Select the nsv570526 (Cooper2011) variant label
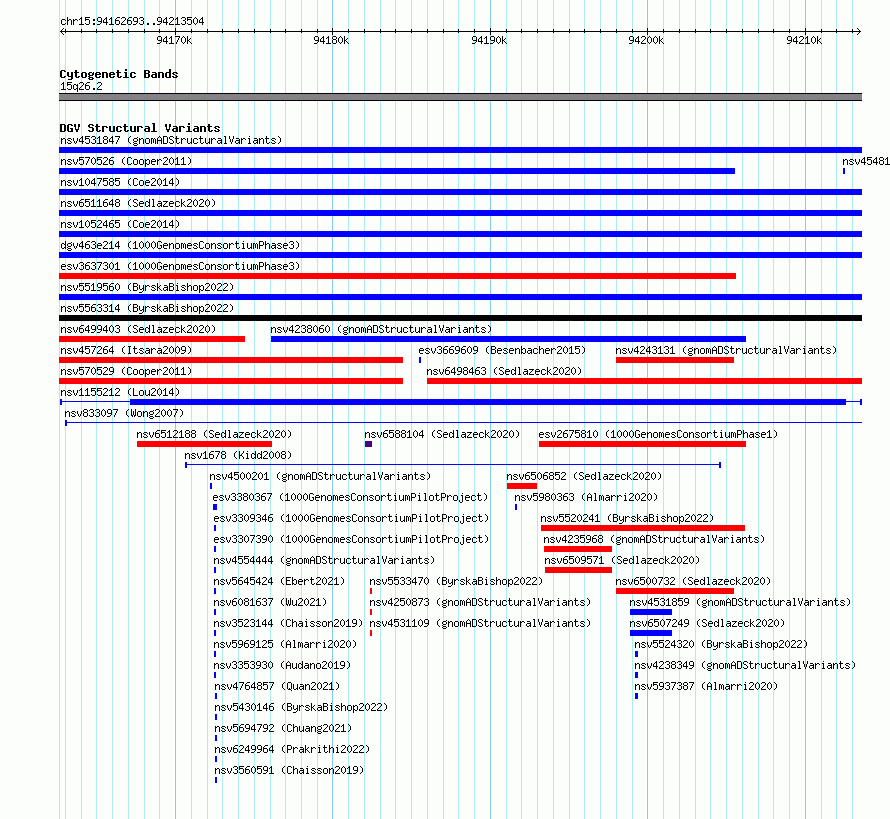Image resolution: width=890 pixels, height=819 pixels. (126, 161)
